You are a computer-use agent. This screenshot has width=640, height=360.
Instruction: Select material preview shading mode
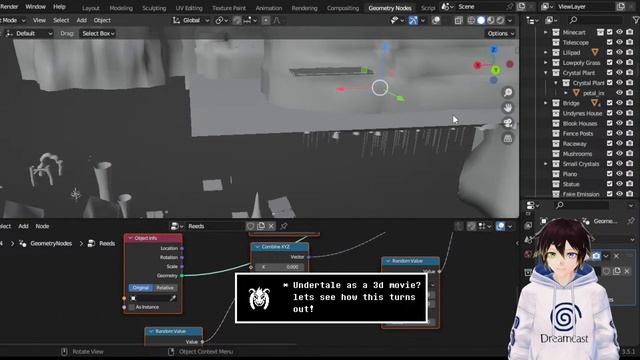pos(491,20)
